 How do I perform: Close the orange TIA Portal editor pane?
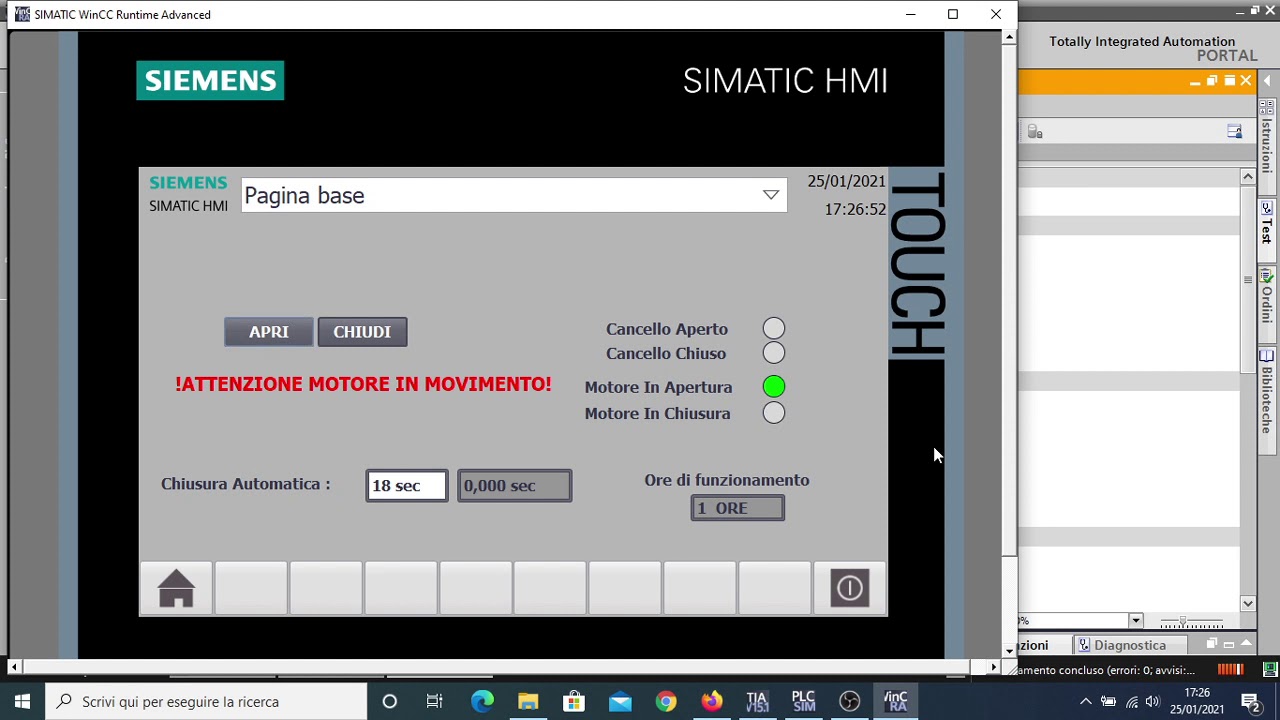(1246, 81)
